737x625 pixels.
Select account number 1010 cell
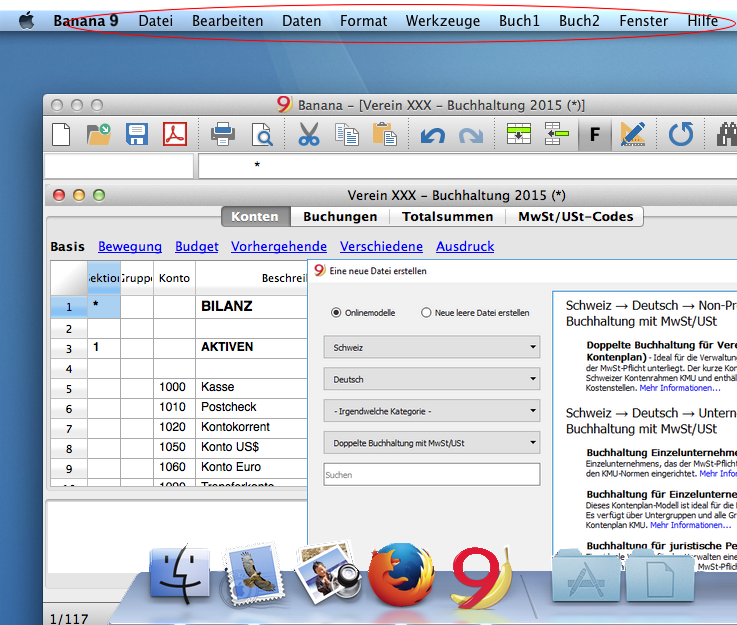(174, 407)
